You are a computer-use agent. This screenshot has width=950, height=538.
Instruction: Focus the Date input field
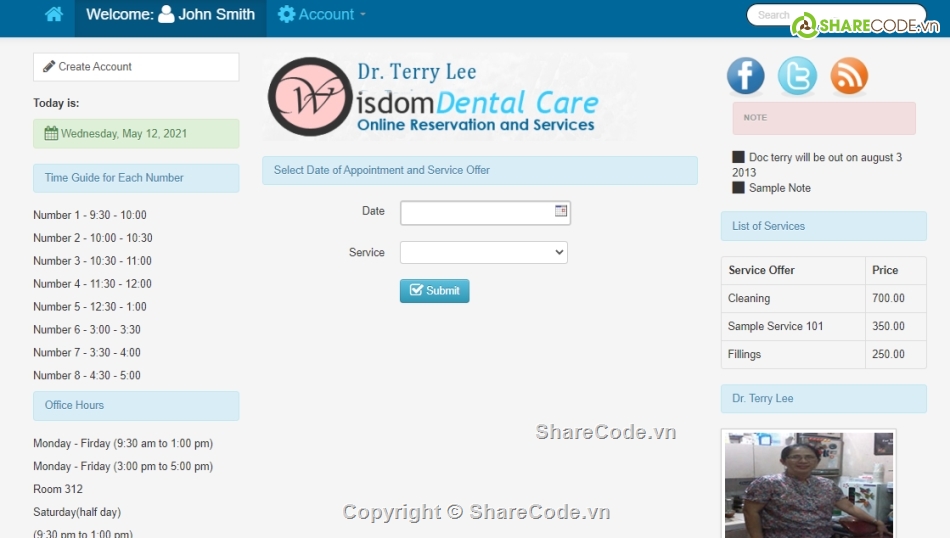476,212
